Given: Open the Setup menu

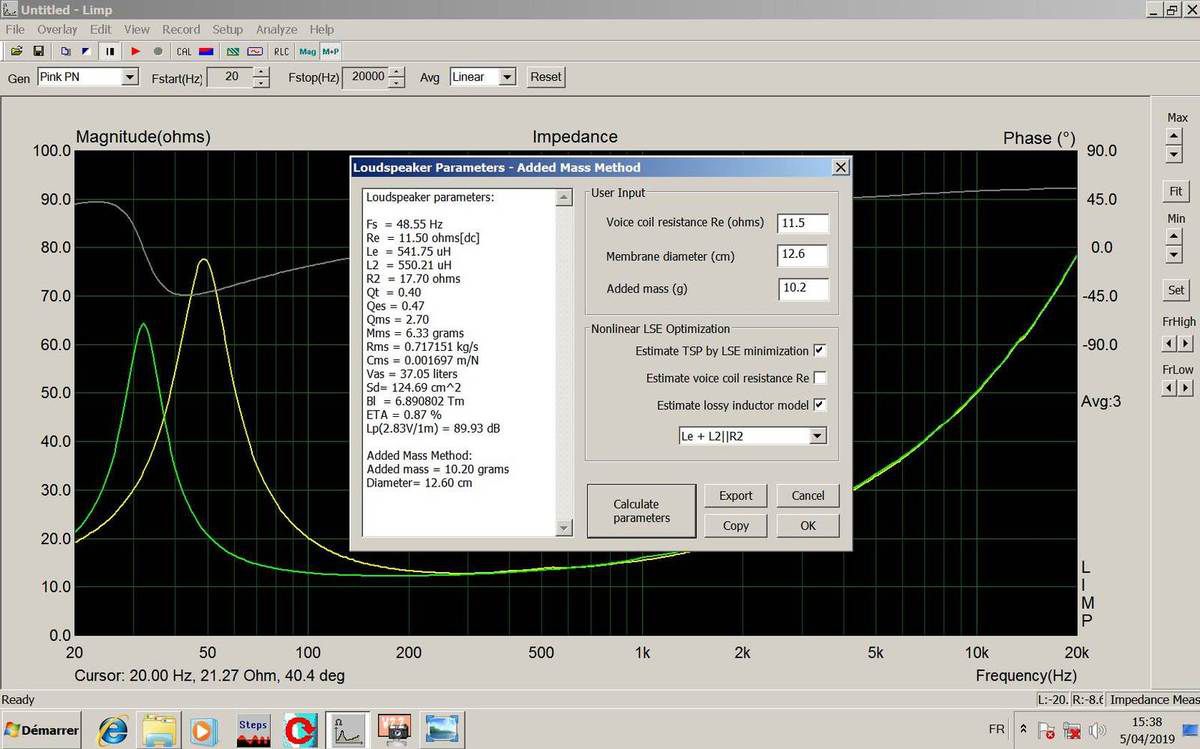Looking at the screenshot, I should 228,30.
